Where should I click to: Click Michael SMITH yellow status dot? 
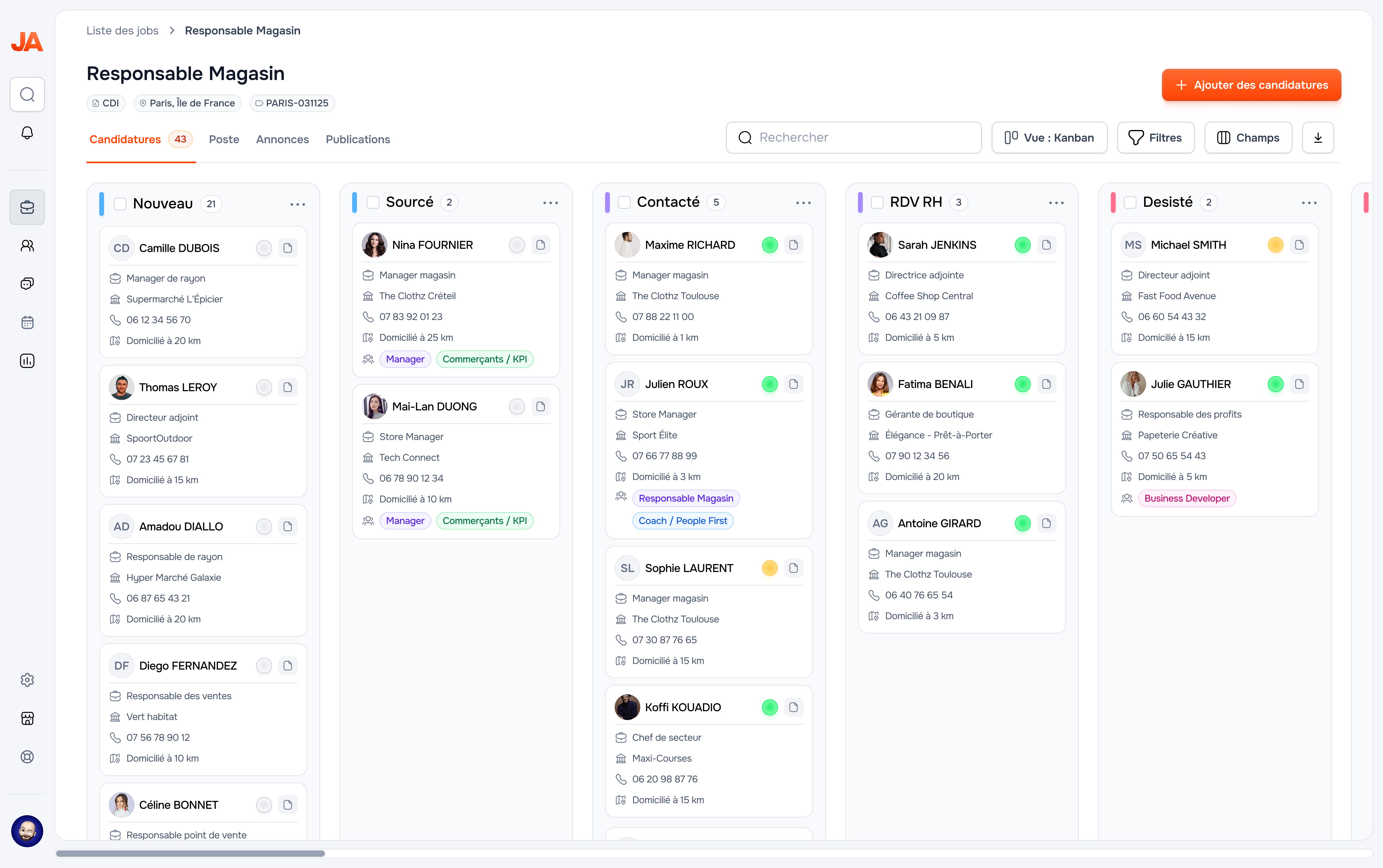click(x=1275, y=245)
